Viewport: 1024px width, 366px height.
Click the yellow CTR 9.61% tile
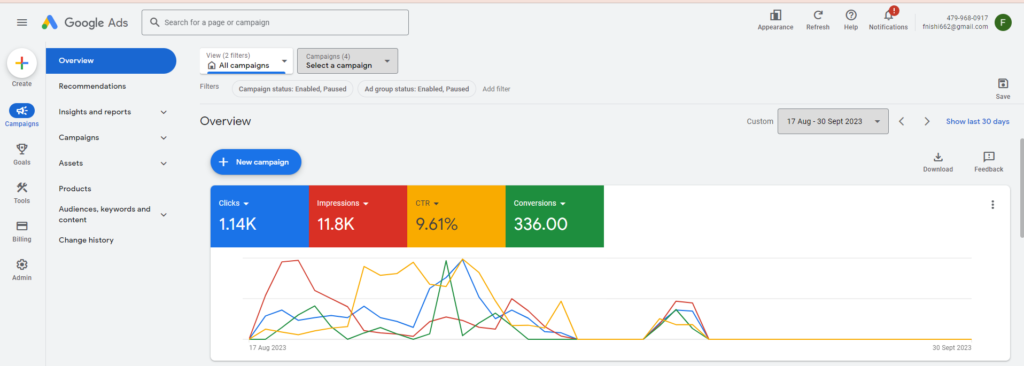click(x=456, y=216)
